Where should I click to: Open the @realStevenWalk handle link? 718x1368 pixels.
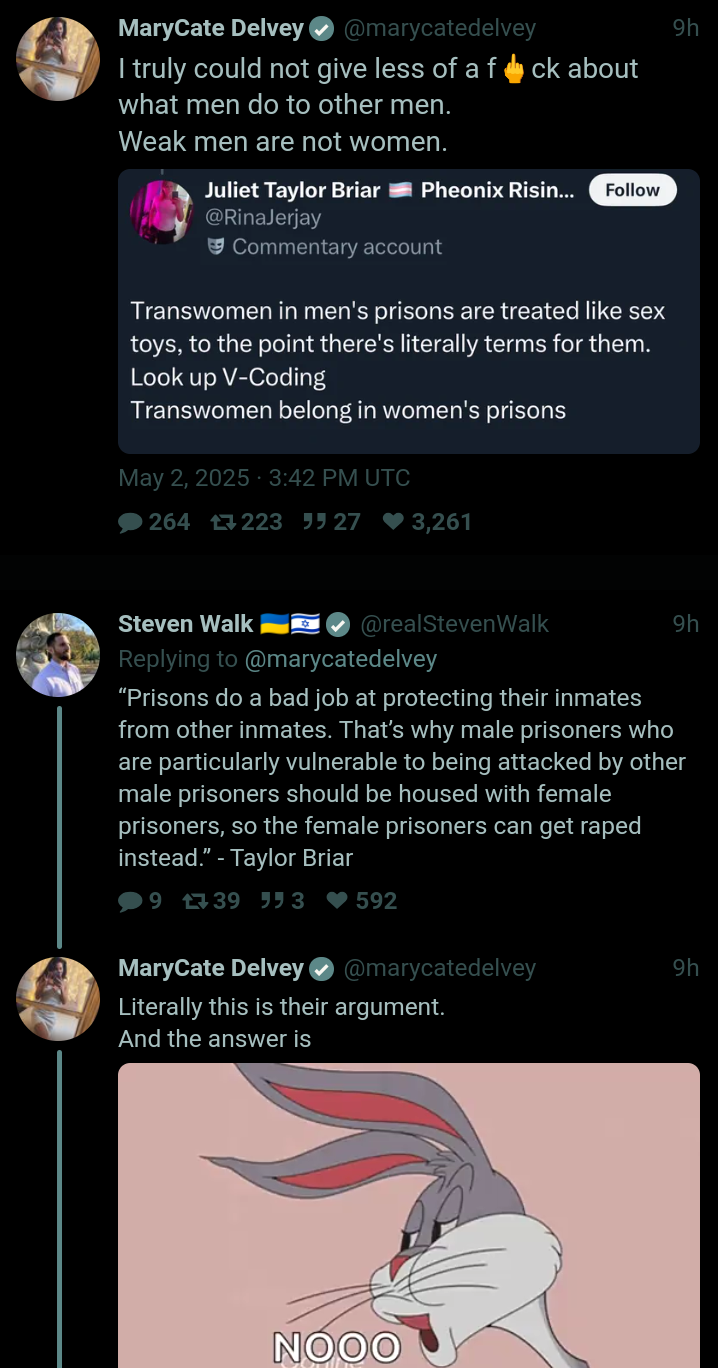click(x=453, y=624)
